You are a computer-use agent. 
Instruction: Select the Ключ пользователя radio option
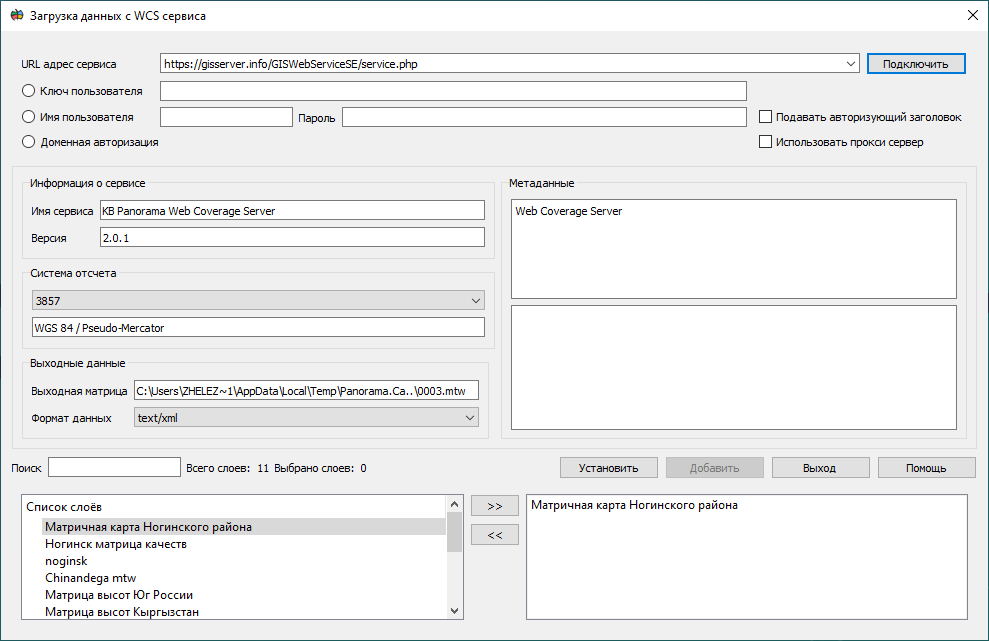pos(28,91)
